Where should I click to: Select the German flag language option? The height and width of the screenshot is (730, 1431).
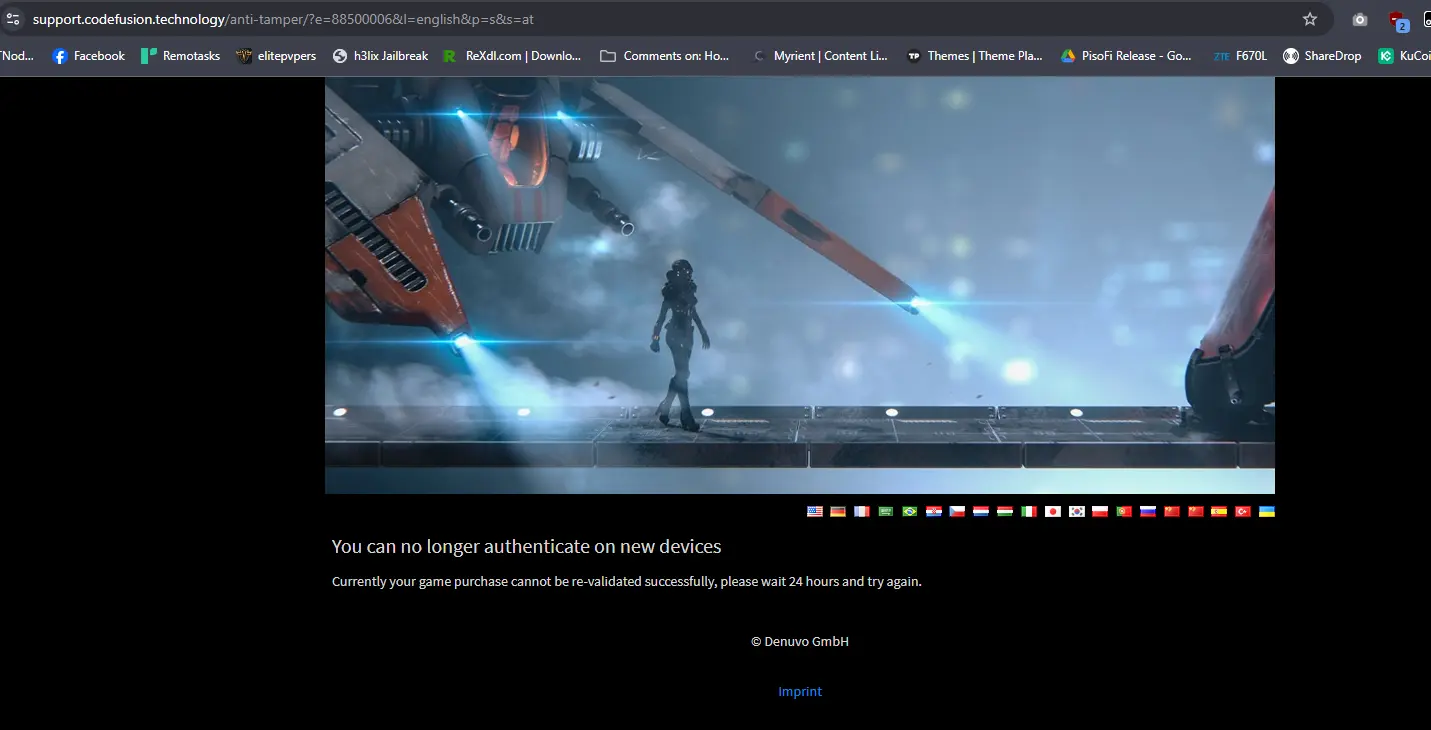tap(838, 511)
